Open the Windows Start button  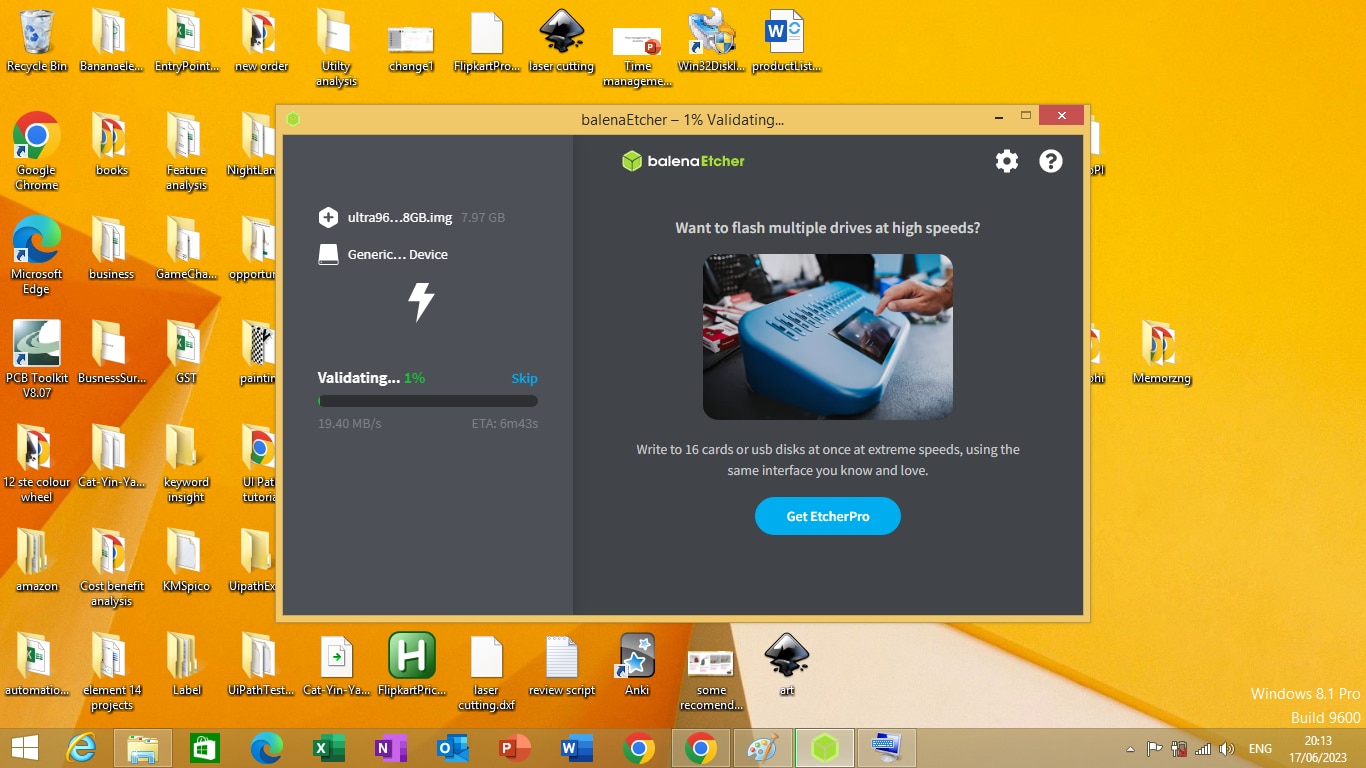[x=25, y=748]
